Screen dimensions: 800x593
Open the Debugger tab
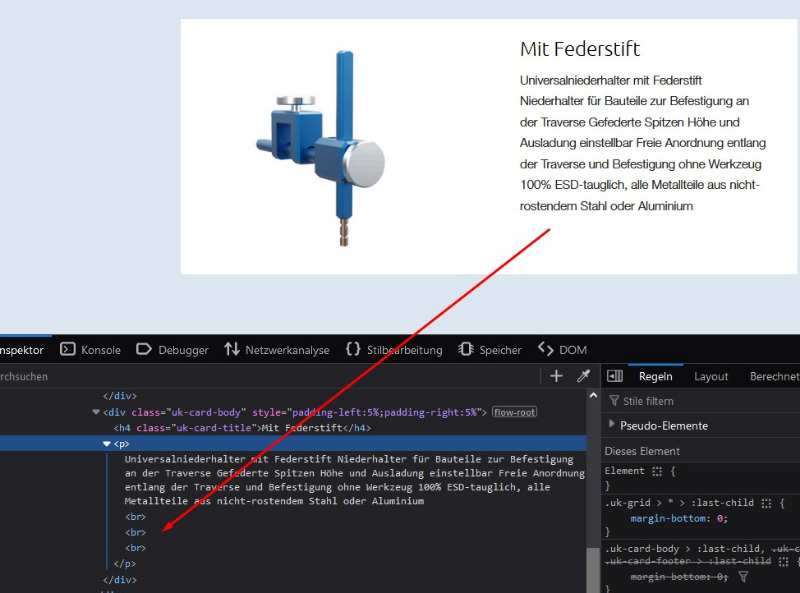pos(172,350)
